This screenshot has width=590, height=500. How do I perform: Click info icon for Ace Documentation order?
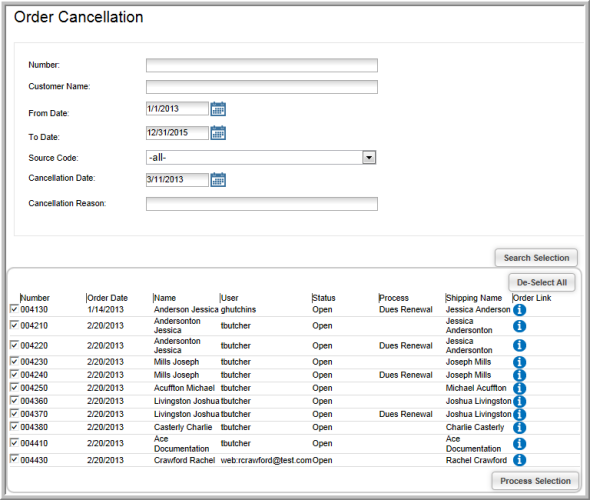click(x=519, y=444)
